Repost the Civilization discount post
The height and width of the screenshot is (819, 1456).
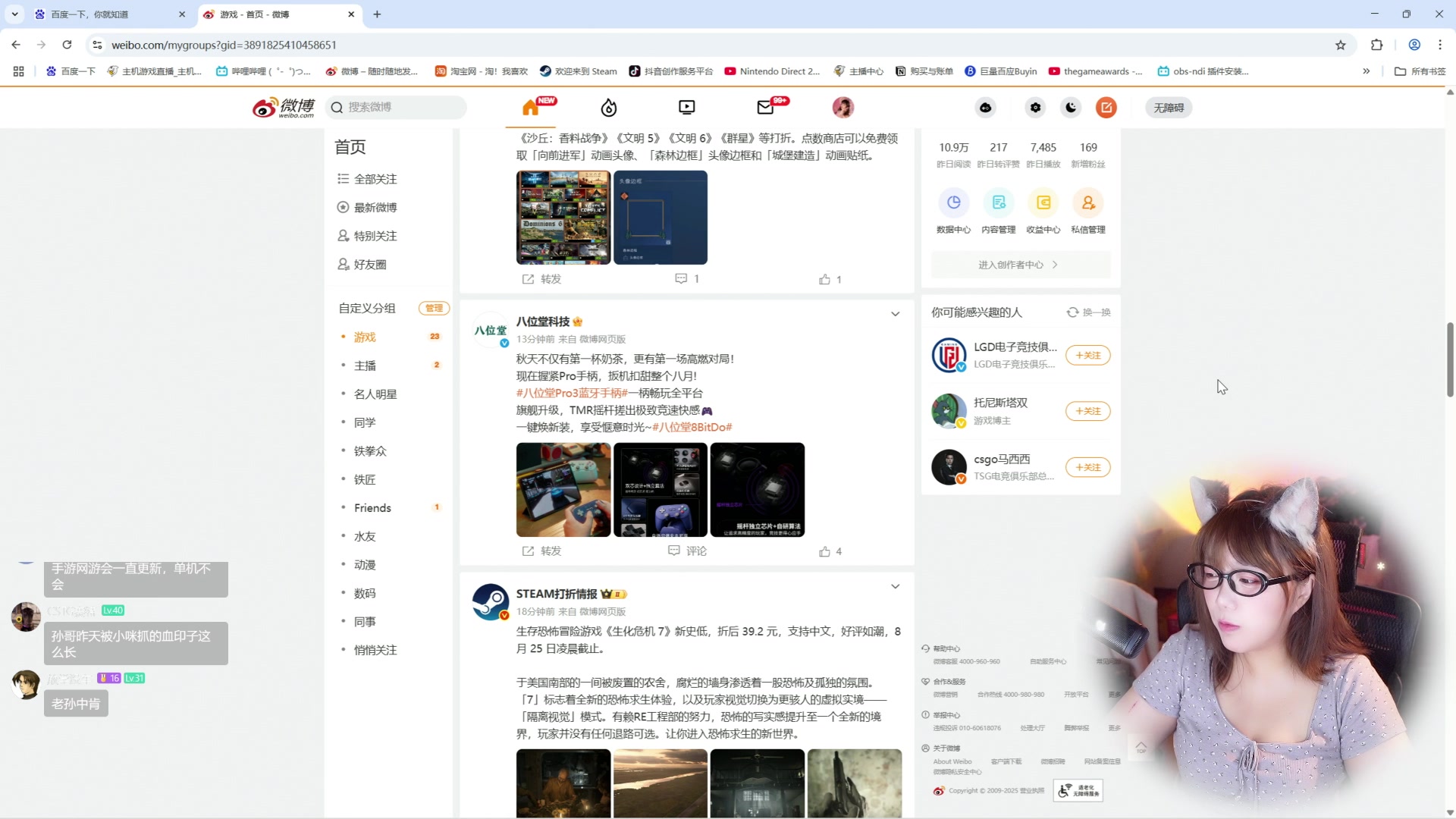(541, 279)
